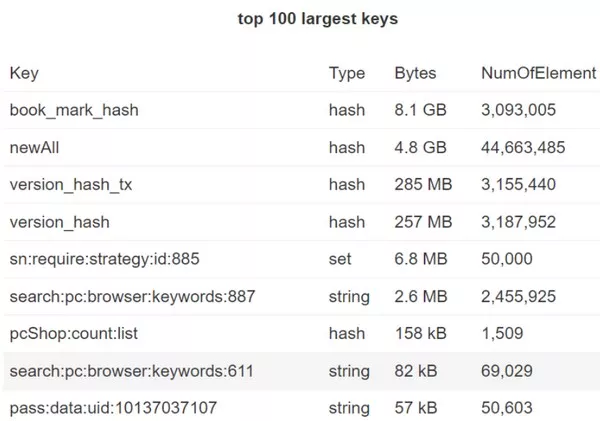Viewport: 600px width, 421px height.
Task: Click the highlighted search:pc:browser:keywords:611 row
Action: (302, 371)
